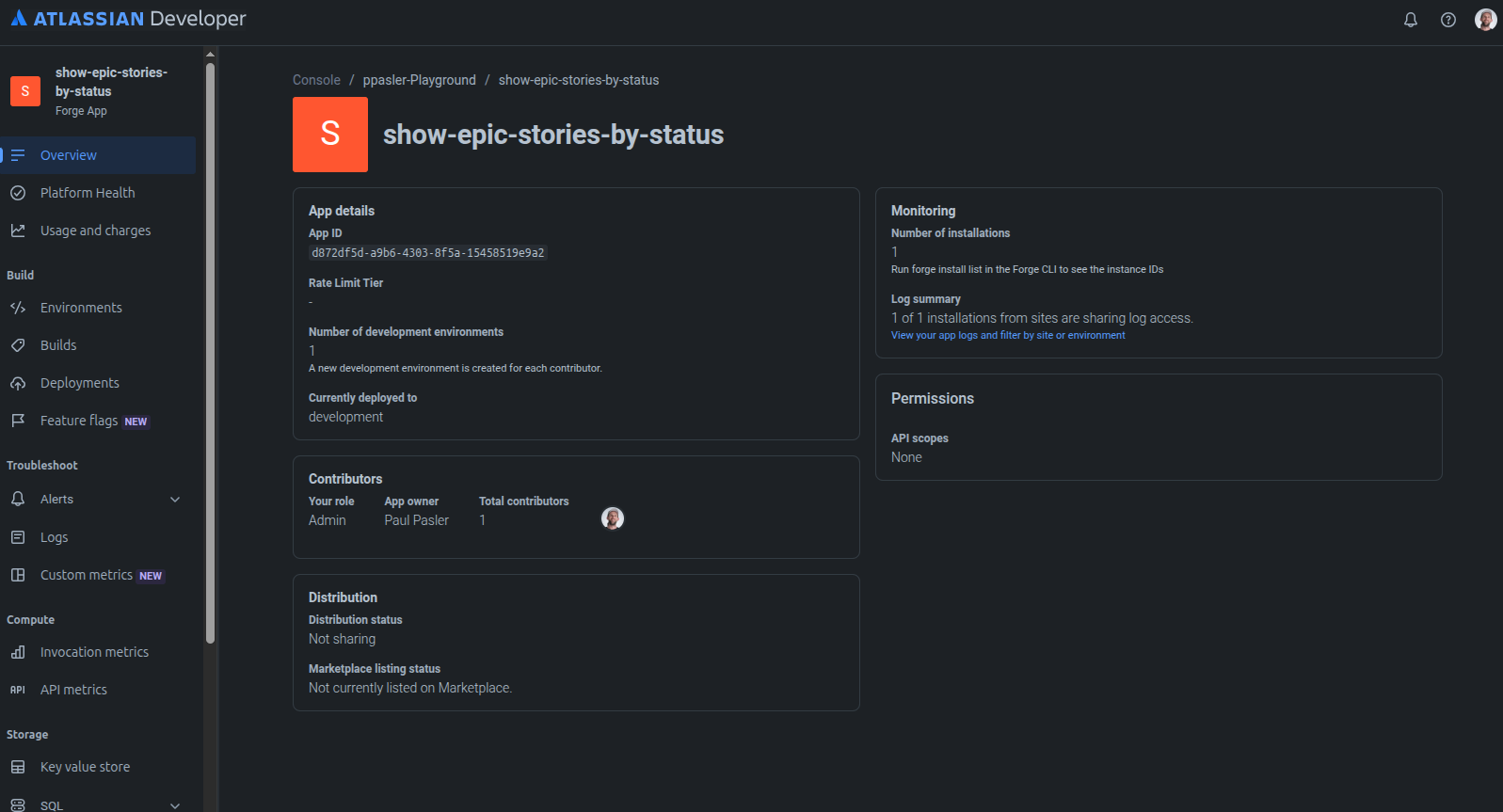1503x812 pixels.
Task: Select the App ID value d872df5d-a9b6-4303
Action: pos(428,252)
